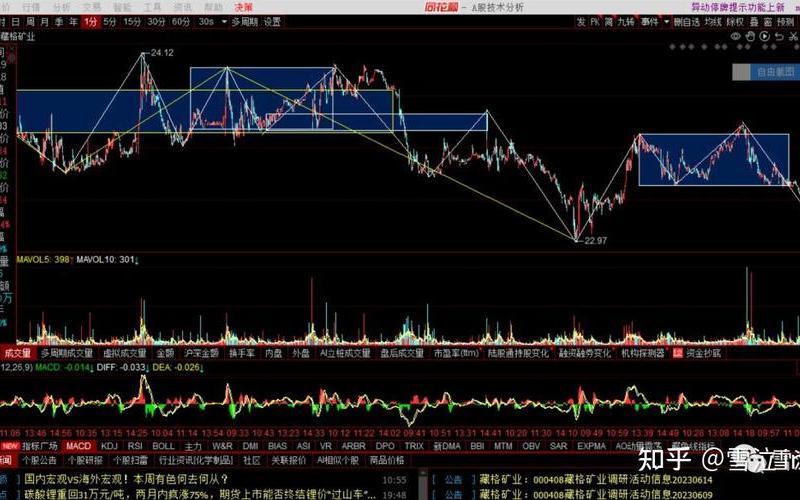
Task: Click 删自选 to remove from watchlist
Action: click(687, 22)
